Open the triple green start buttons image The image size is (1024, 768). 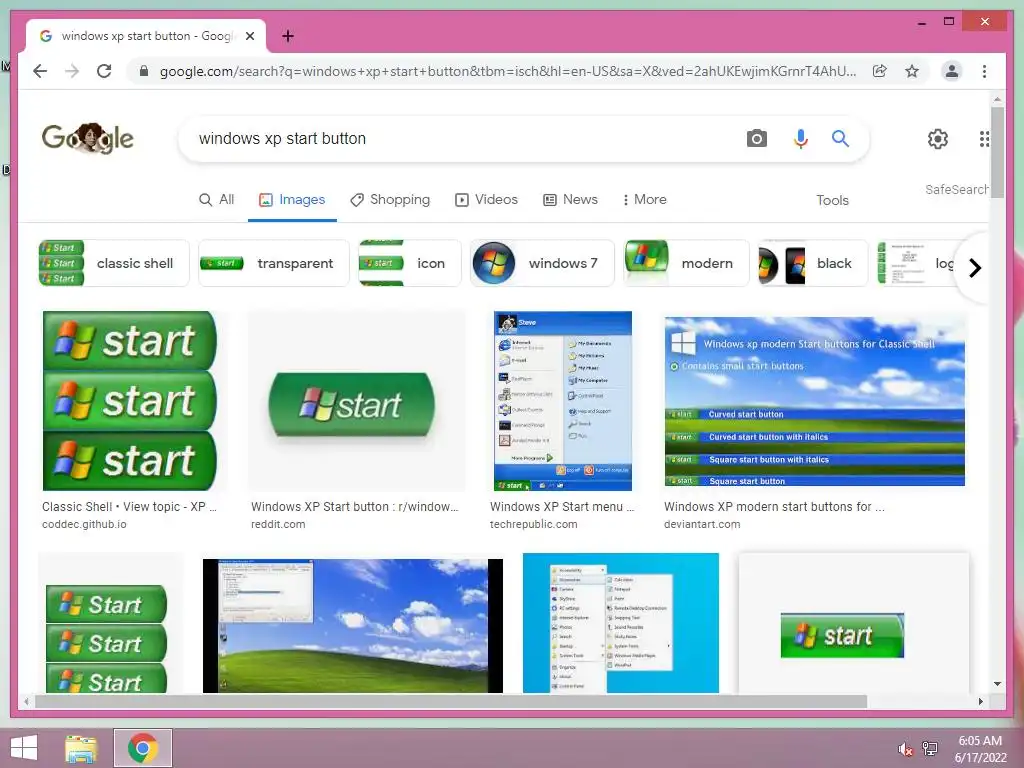(x=129, y=400)
